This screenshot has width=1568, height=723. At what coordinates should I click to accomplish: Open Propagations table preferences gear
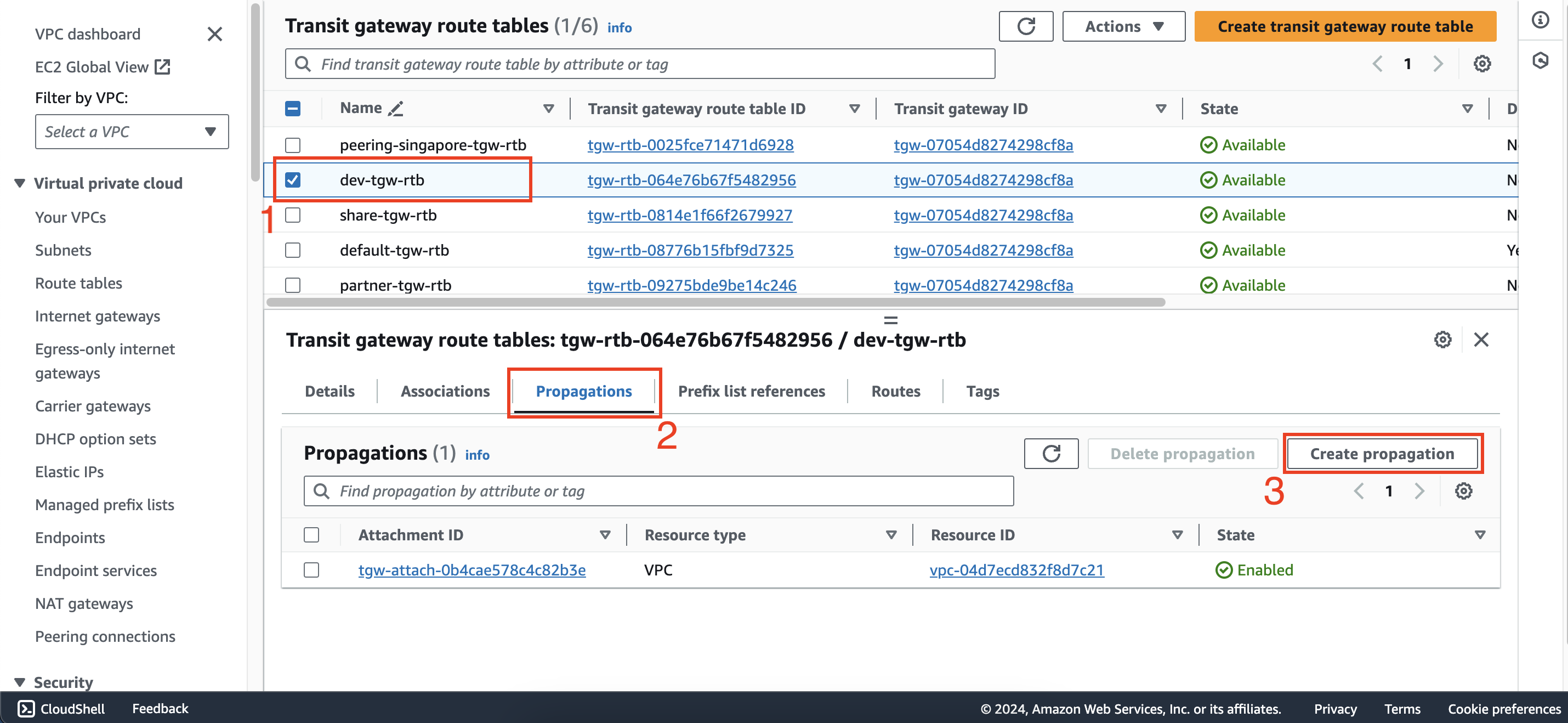(x=1463, y=491)
